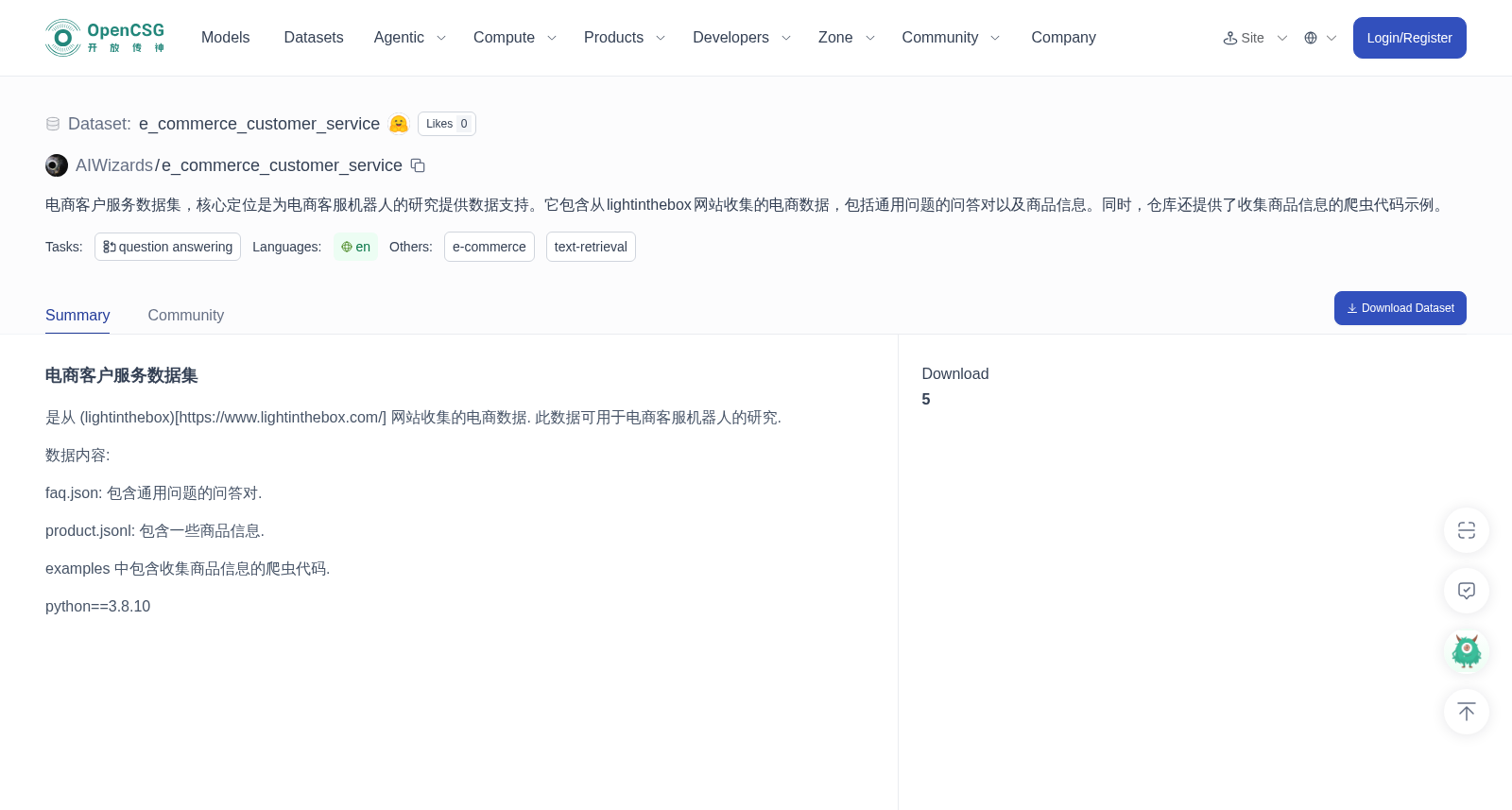Click the AIWizards avatar image
1512x810 pixels.
point(57,165)
